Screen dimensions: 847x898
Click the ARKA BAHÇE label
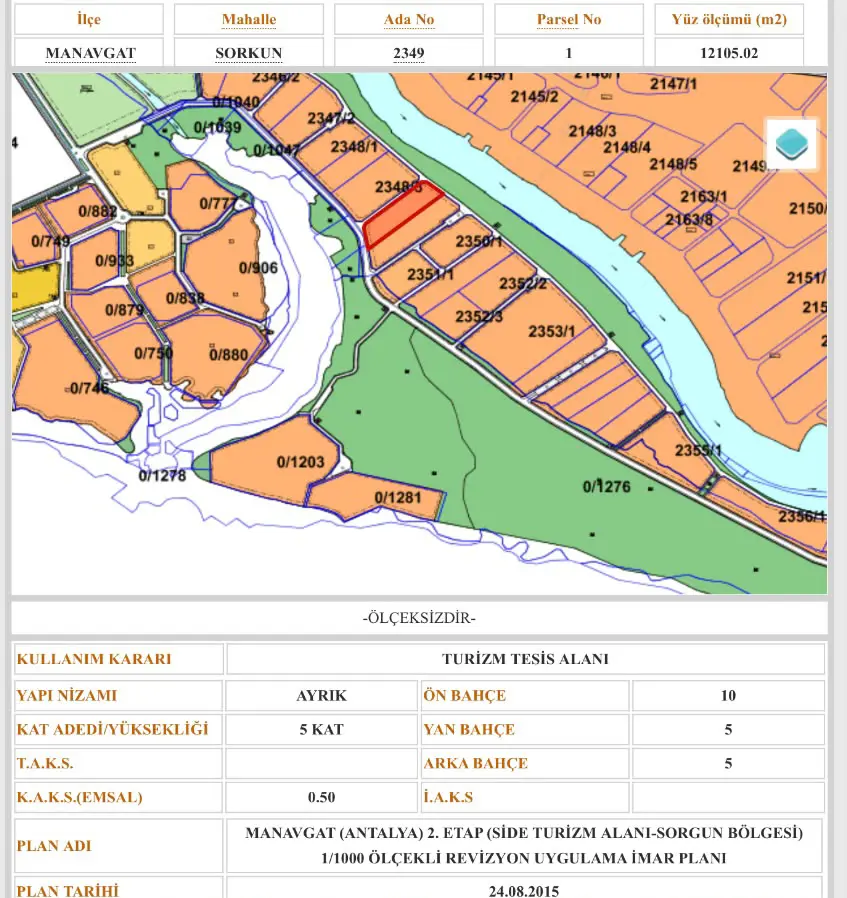pos(475,763)
